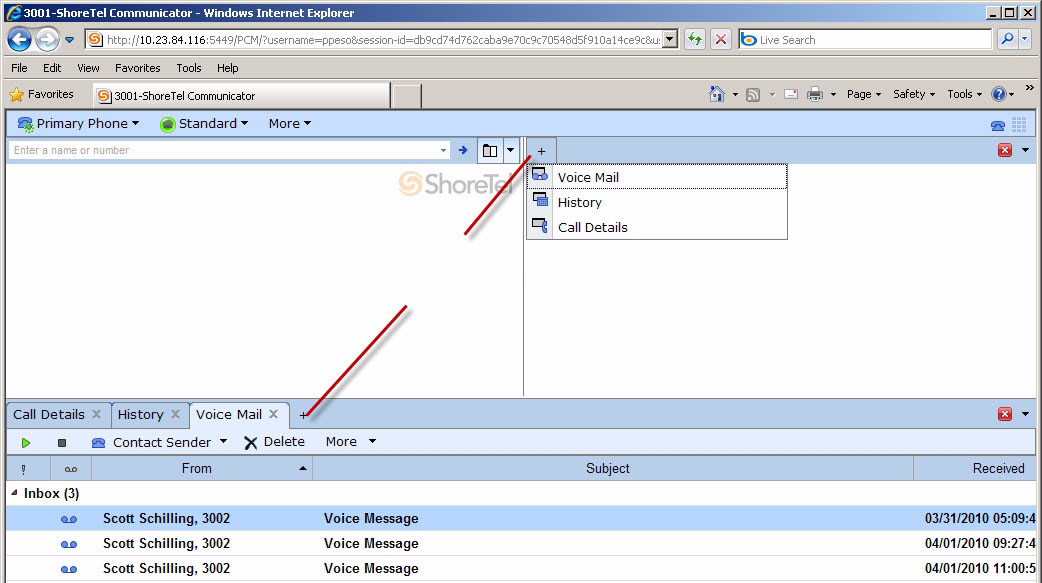Click the Read Mail envelope icon
The image size is (1042, 583).
coord(791,94)
